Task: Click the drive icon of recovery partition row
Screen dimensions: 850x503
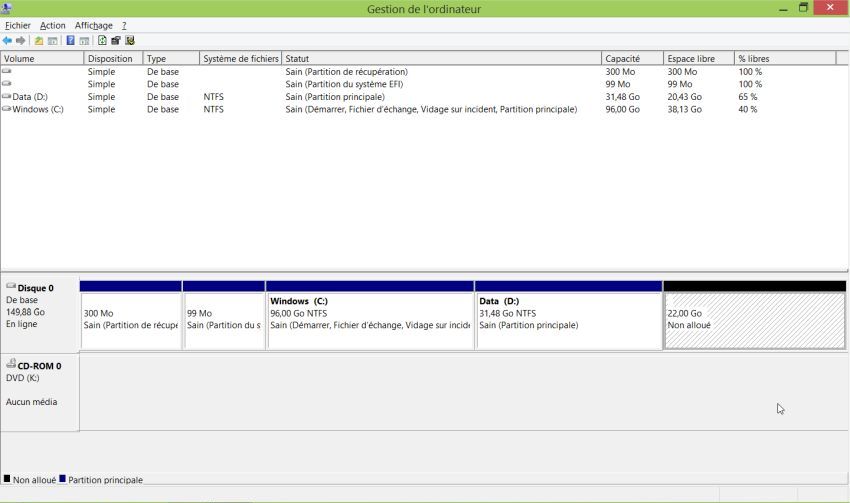Action: (x=7, y=71)
